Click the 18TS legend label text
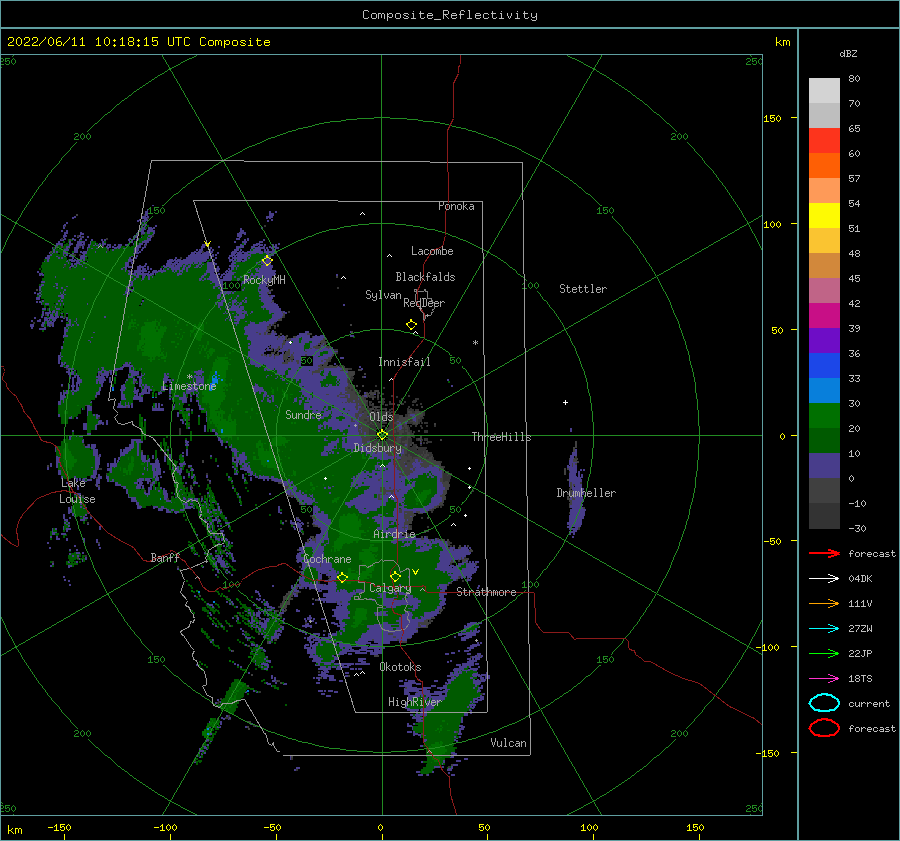This screenshot has height=841, width=900. point(860,679)
